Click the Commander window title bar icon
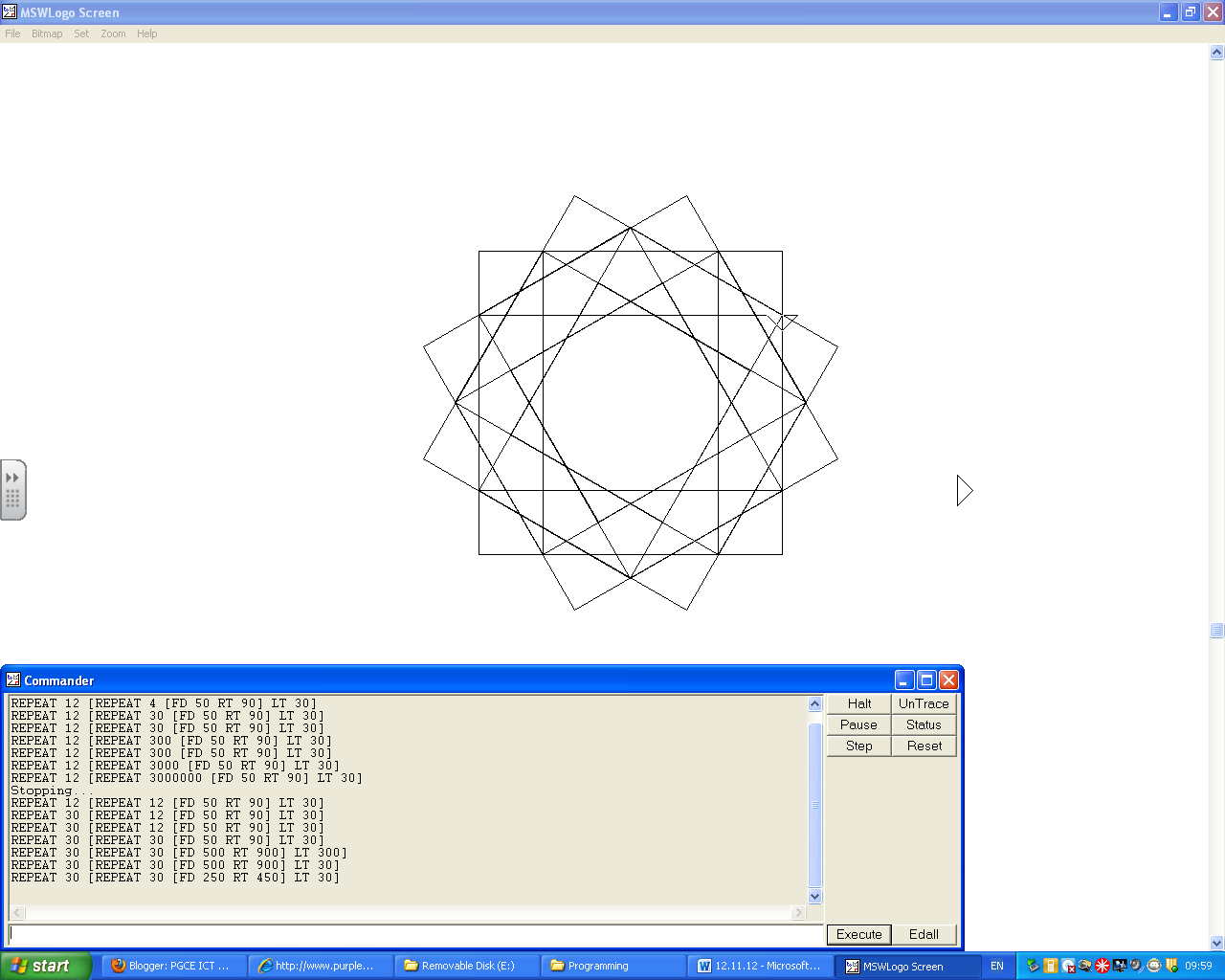1225x980 pixels. pyautogui.click(x=11, y=679)
